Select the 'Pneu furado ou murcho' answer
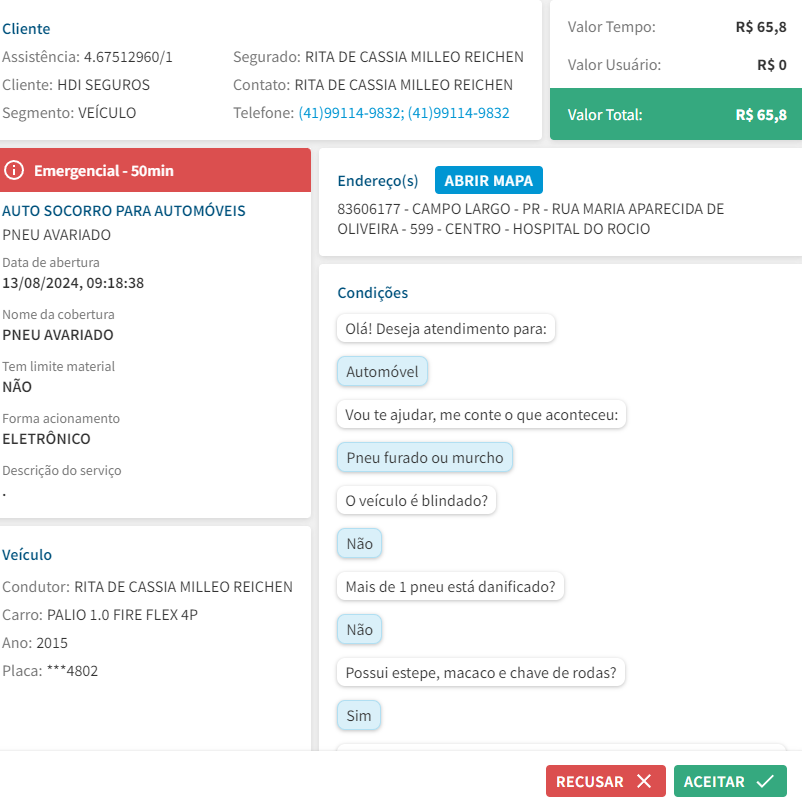This screenshot has width=802, height=799. click(425, 458)
